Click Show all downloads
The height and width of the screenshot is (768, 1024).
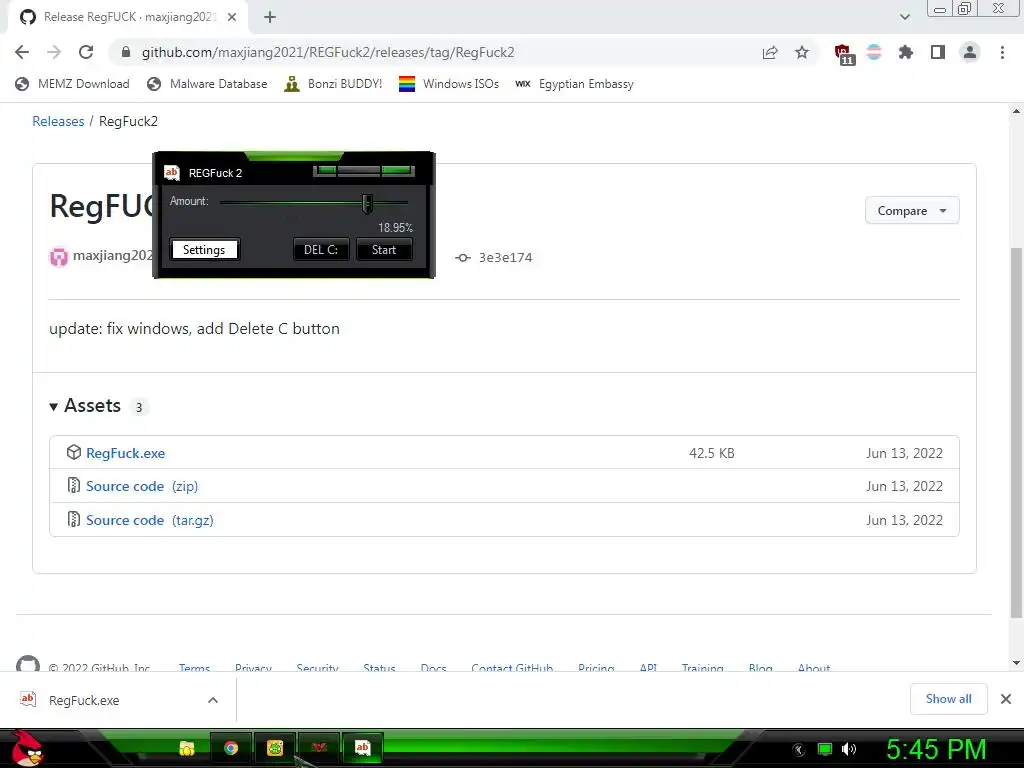point(948,699)
